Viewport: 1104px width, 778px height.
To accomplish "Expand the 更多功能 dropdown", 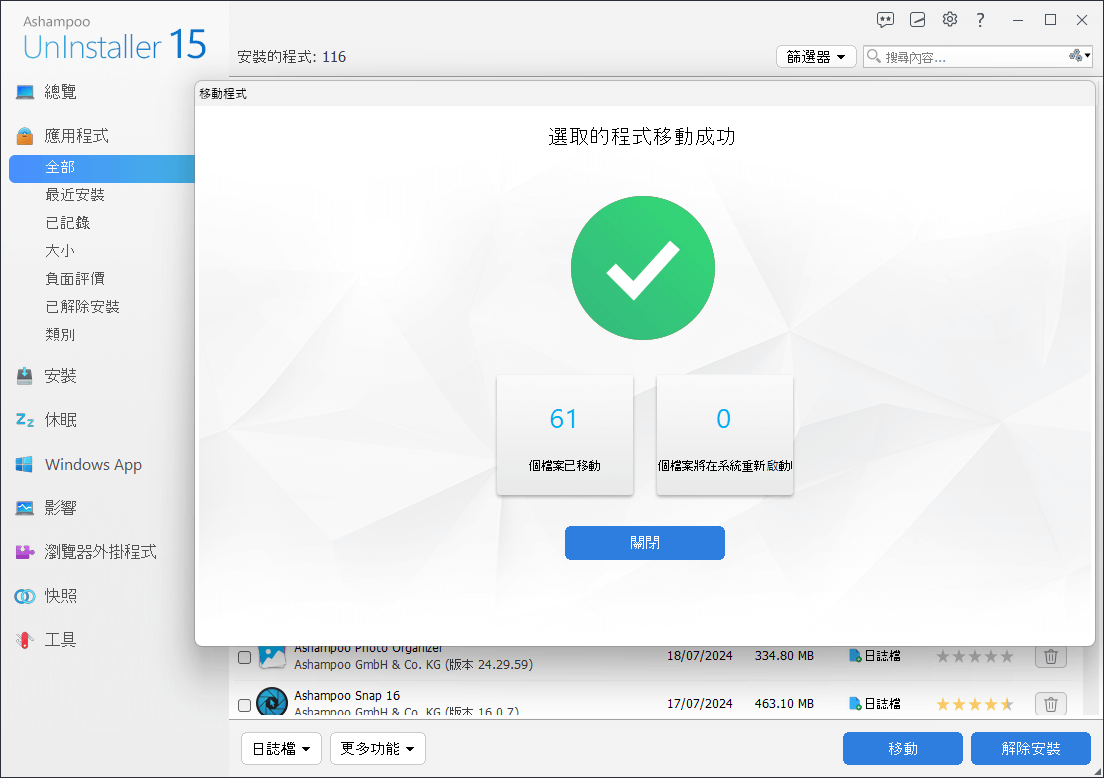I will coord(378,748).
